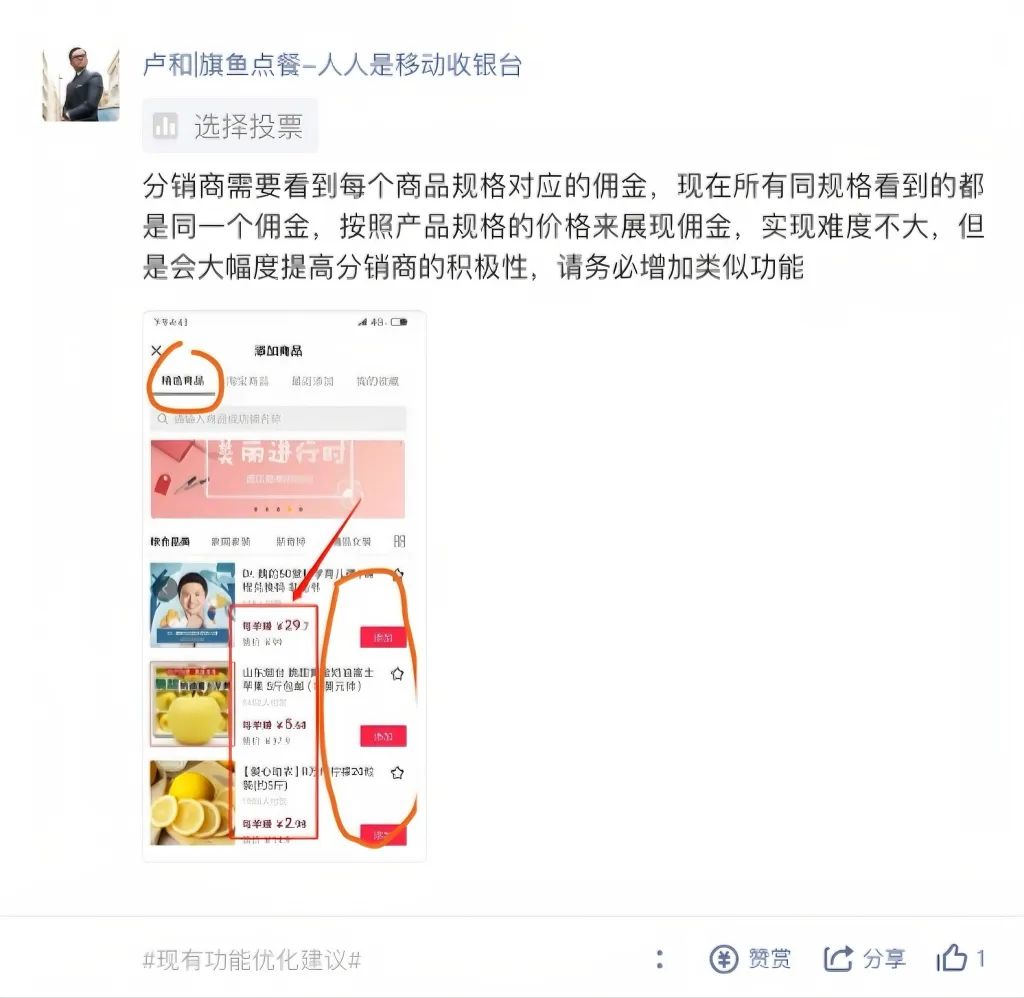Click the #现有功能优化建议# topic hashtag
This screenshot has width=1024, height=998.
click(251, 959)
